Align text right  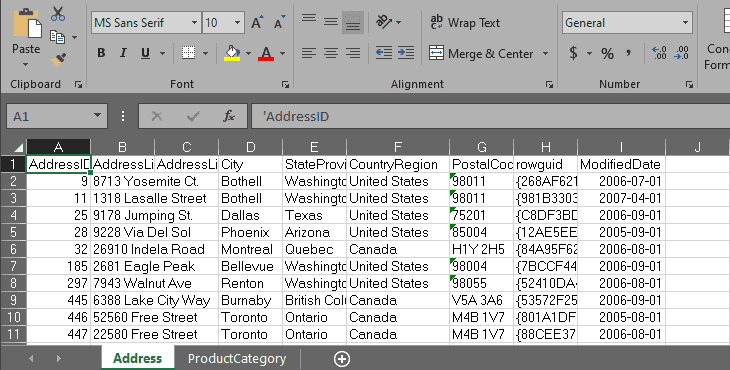(x=353, y=53)
